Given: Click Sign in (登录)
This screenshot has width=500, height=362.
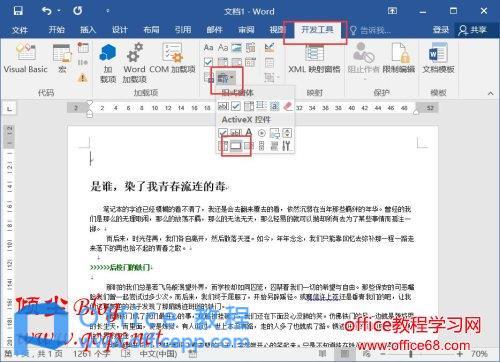Looking at the screenshot, I should 441,30.
